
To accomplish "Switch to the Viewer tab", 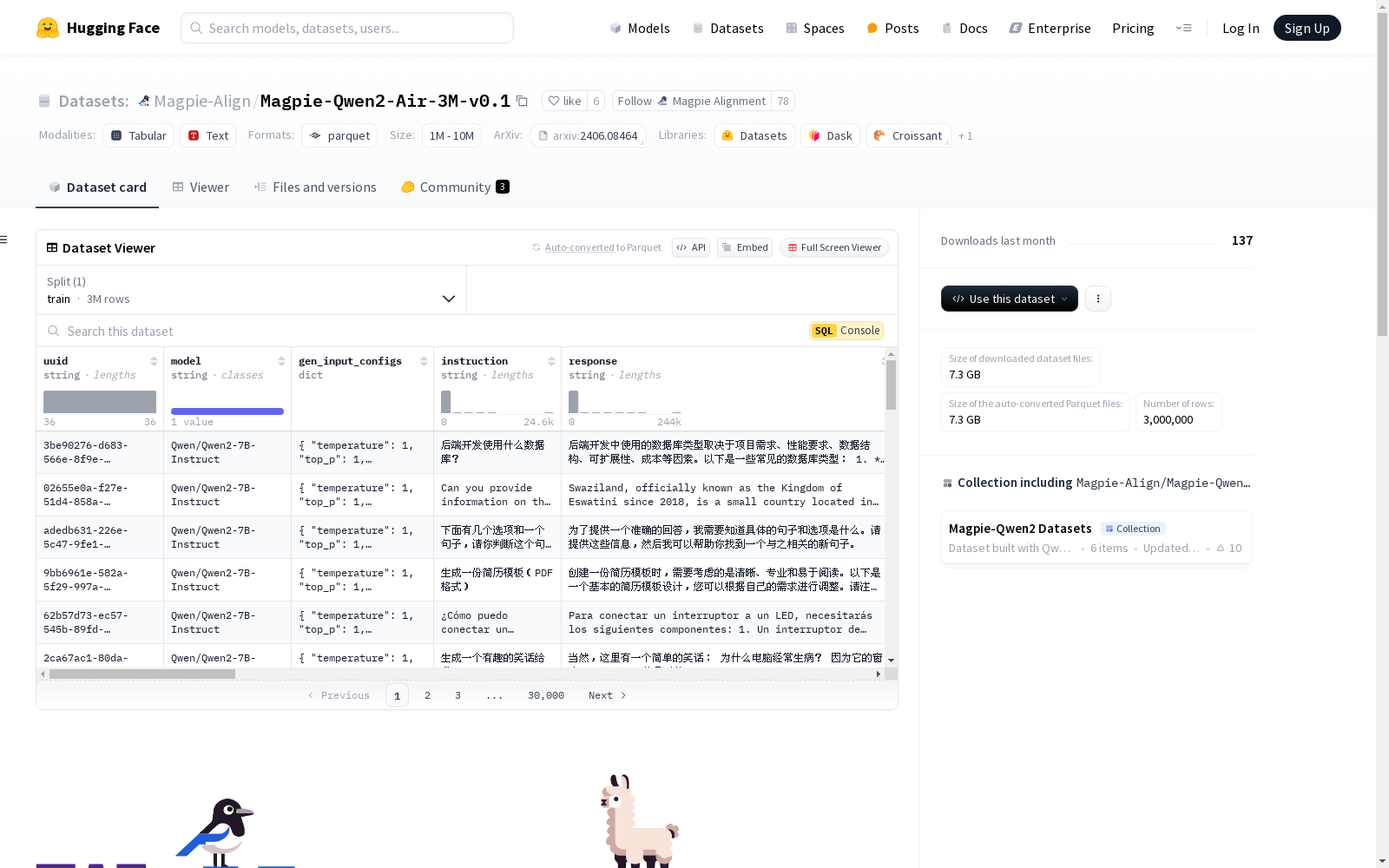I will click(x=201, y=187).
